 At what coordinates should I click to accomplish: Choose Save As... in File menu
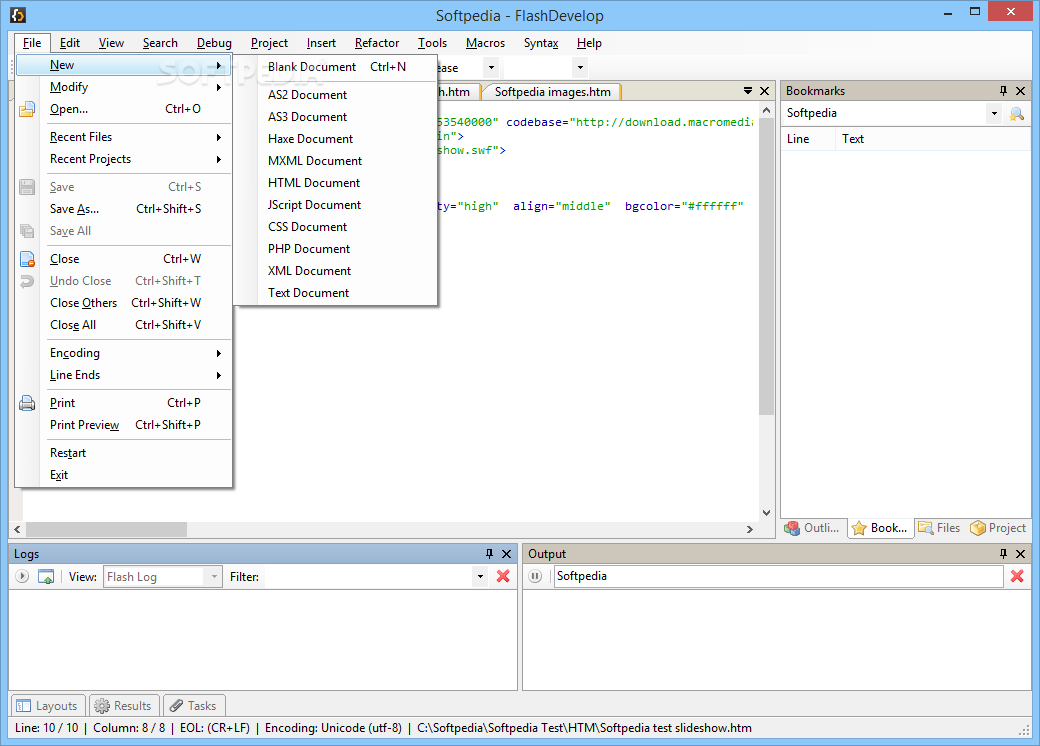coord(124,209)
